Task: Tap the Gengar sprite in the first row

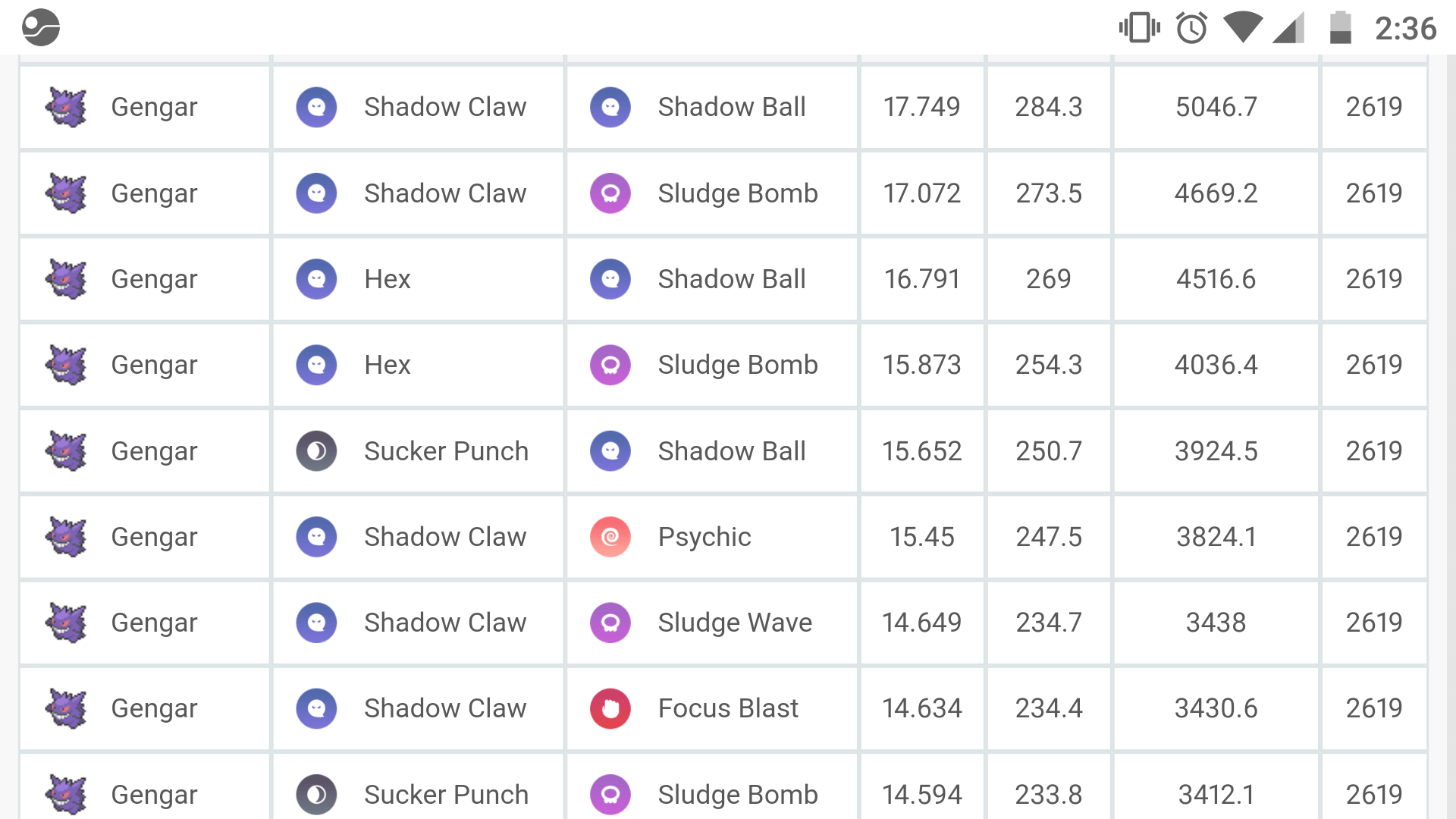Action: pyautogui.click(x=66, y=107)
